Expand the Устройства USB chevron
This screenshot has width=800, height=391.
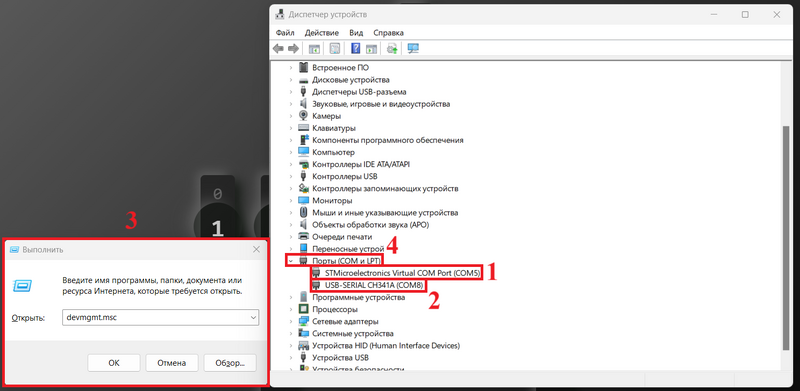[x=291, y=358]
